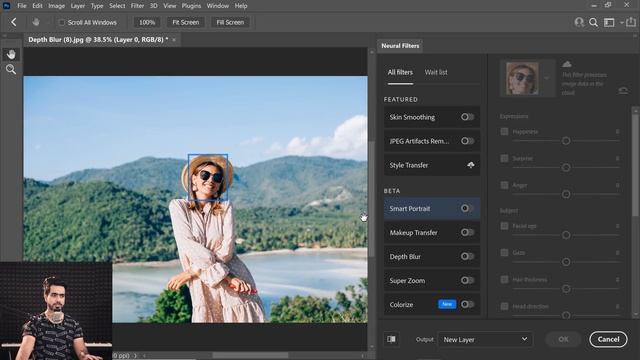
Task: Click the canvas vertical scrollbar
Action: tap(371, 200)
